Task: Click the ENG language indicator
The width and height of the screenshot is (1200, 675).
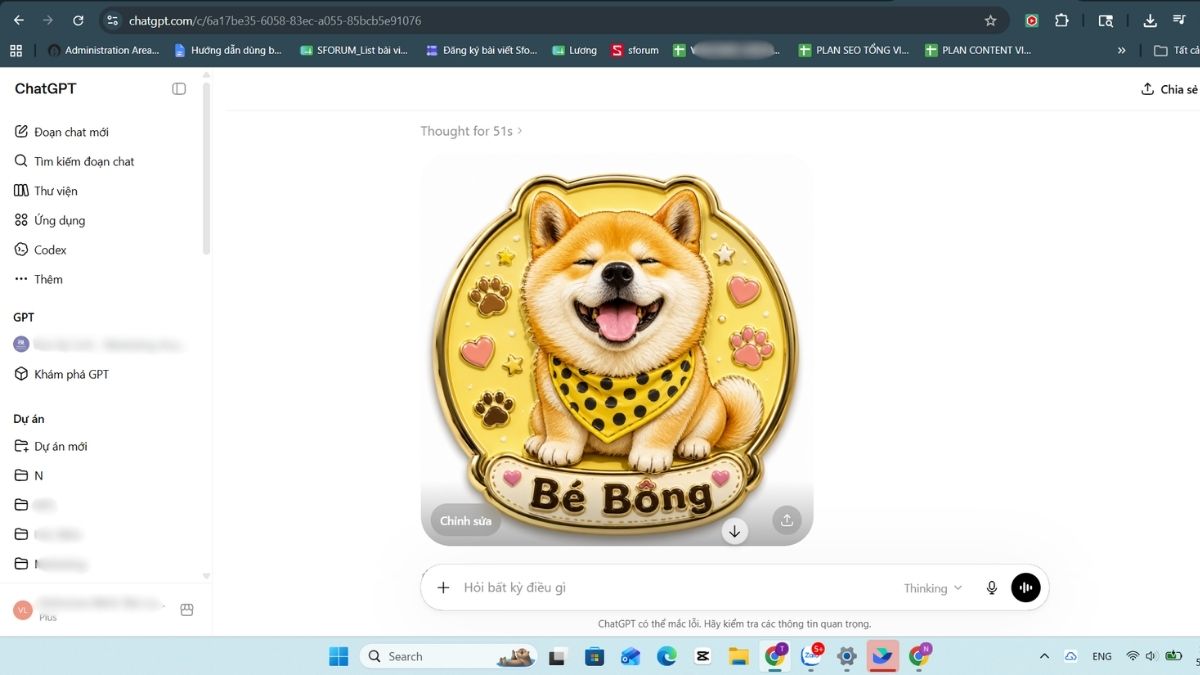Action: pos(1102,656)
